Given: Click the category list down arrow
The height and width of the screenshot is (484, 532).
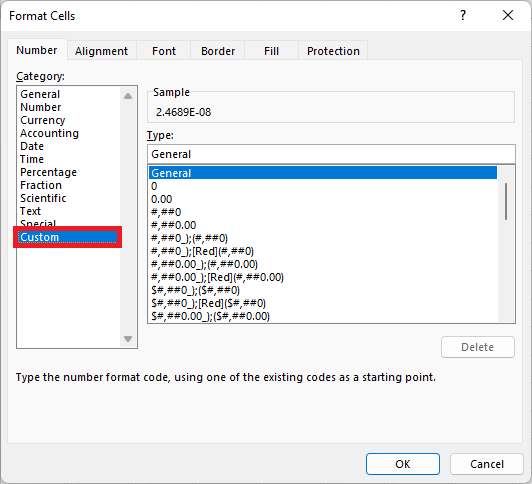Looking at the screenshot, I should click(x=128, y=339).
